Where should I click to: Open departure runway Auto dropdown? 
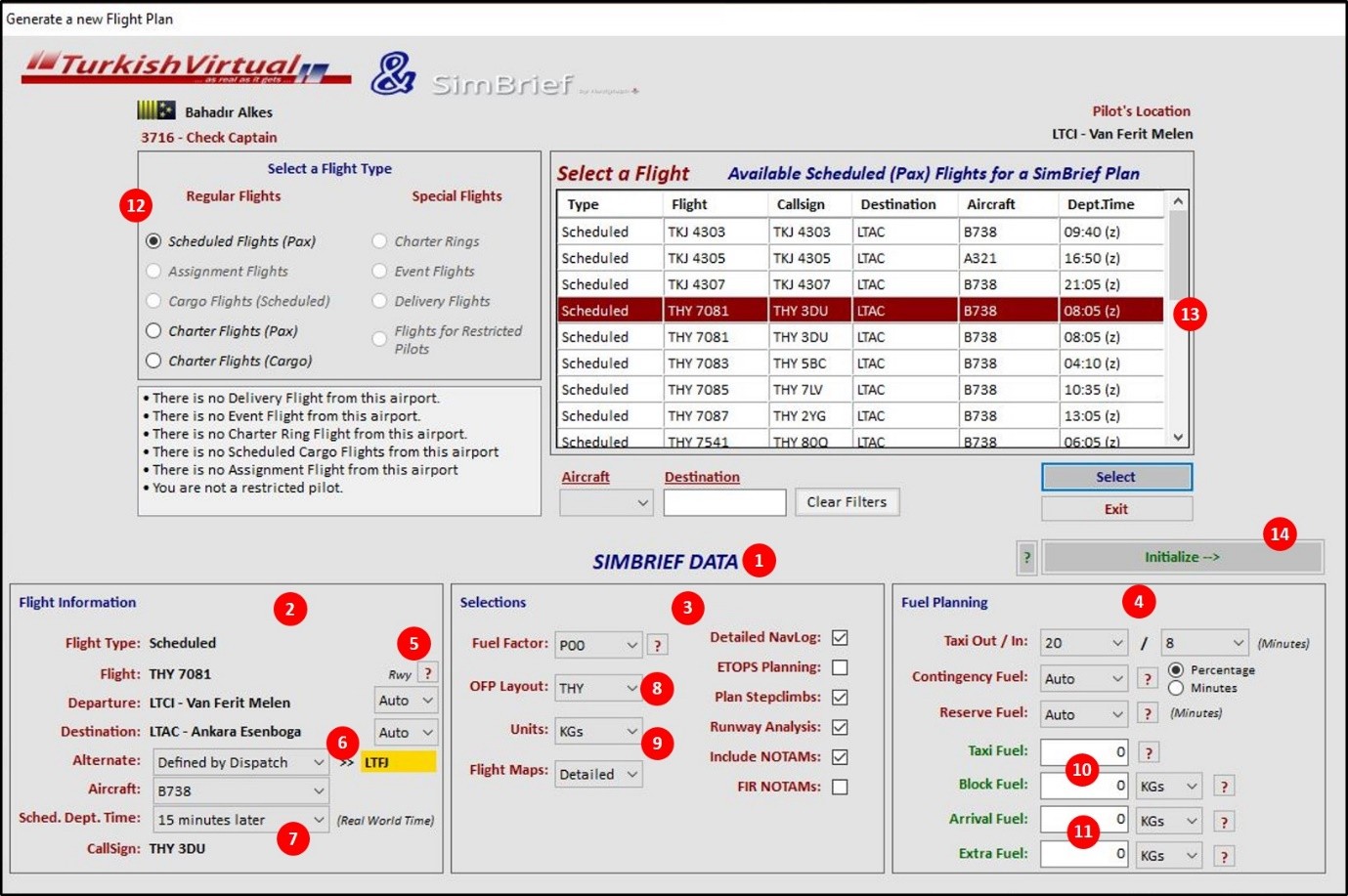pyautogui.click(x=406, y=700)
